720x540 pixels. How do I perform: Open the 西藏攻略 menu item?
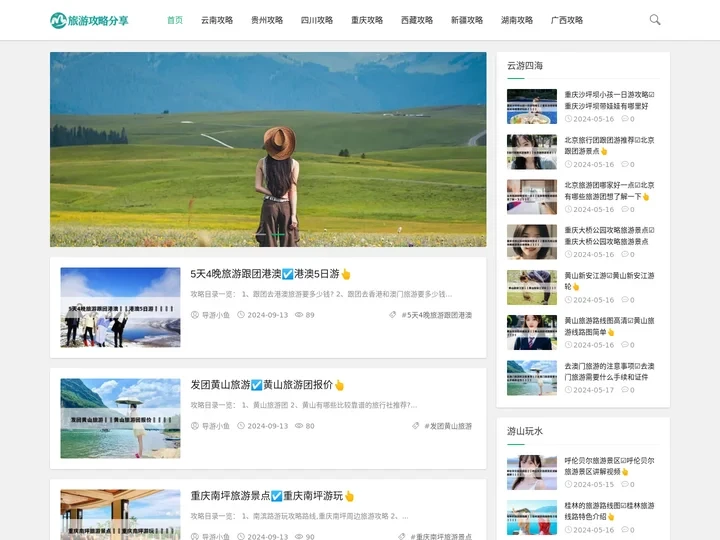[x=417, y=20]
